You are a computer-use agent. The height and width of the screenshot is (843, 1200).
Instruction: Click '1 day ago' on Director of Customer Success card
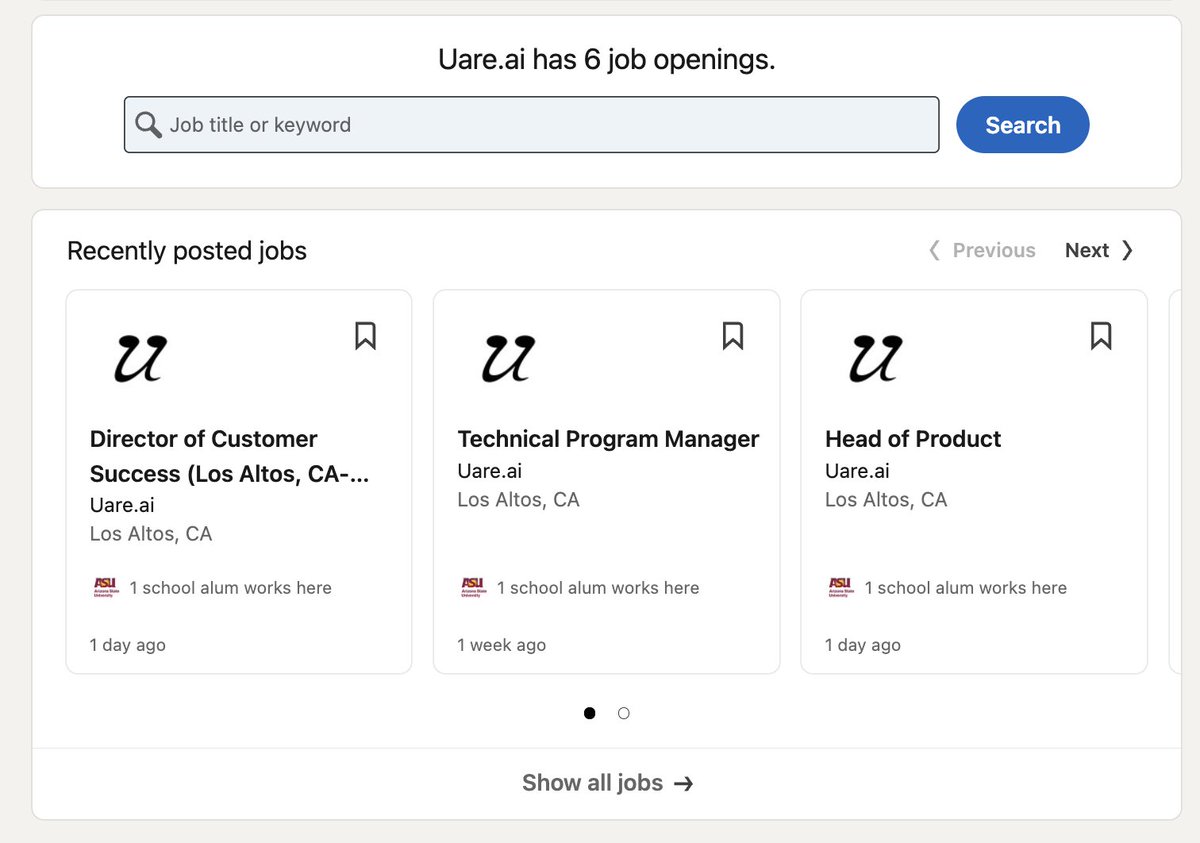128,645
